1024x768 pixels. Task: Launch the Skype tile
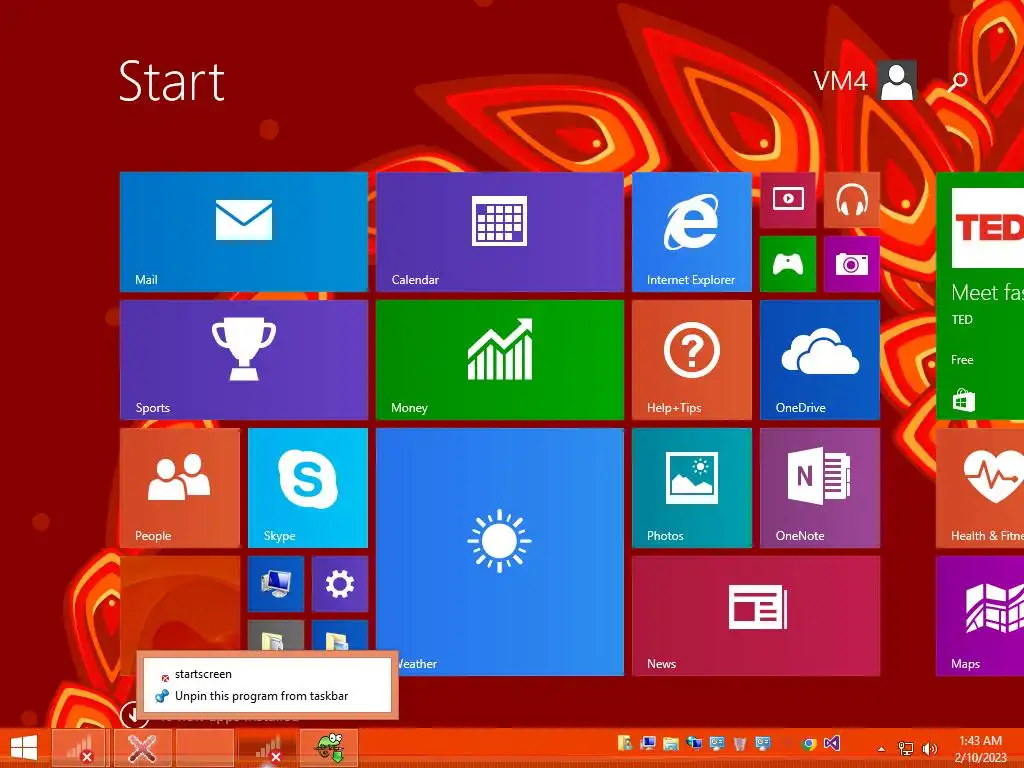pyautogui.click(x=308, y=488)
